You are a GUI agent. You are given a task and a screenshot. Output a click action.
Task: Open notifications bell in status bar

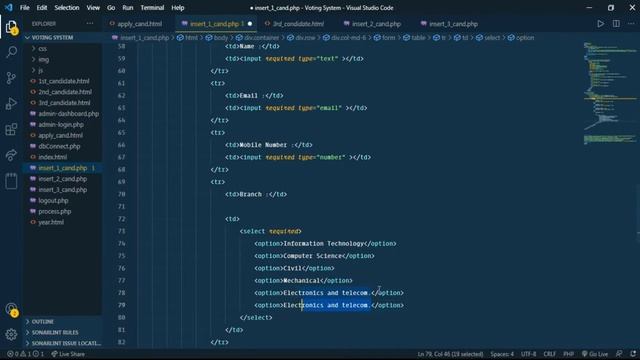(633, 354)
